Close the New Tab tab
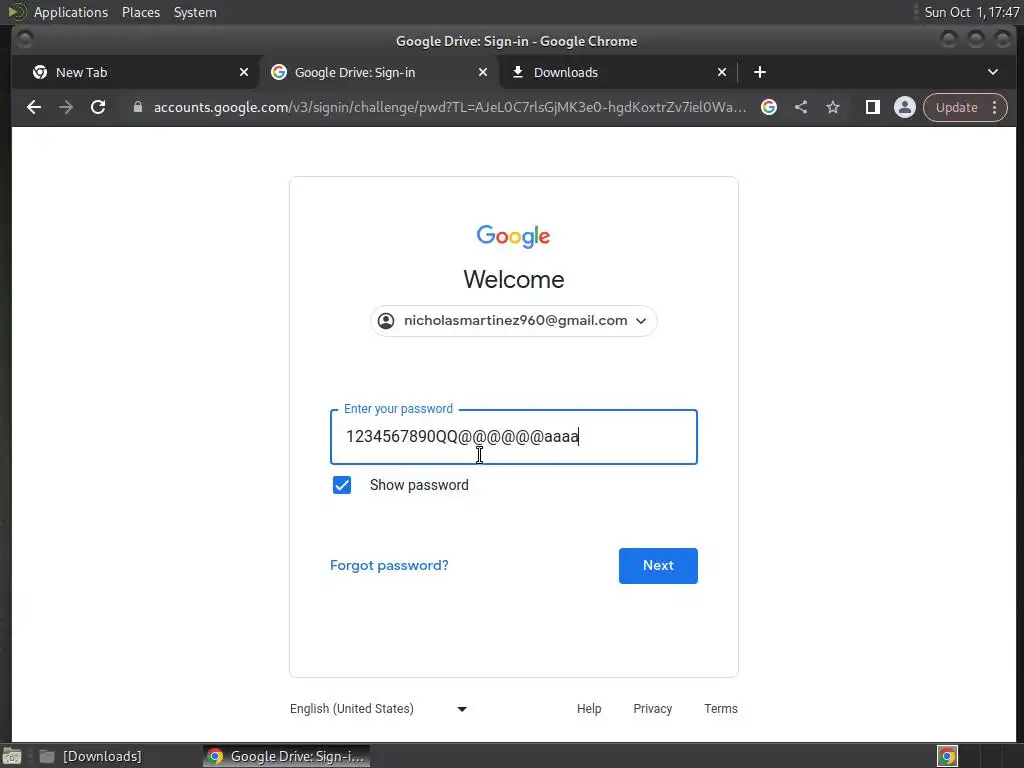Viewport: 1024px width, 768px height. (244, 72)
